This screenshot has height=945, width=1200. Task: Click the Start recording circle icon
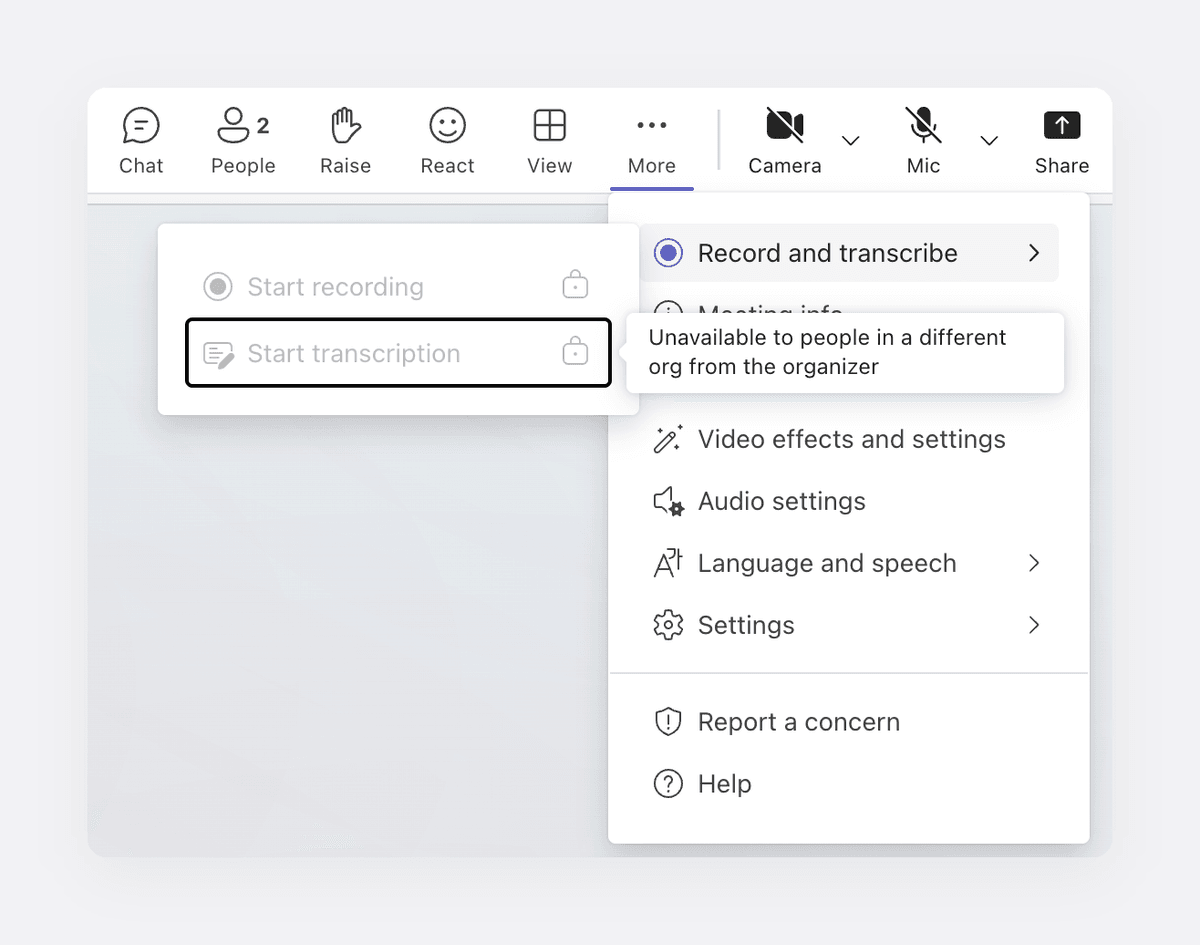(217, 287)
